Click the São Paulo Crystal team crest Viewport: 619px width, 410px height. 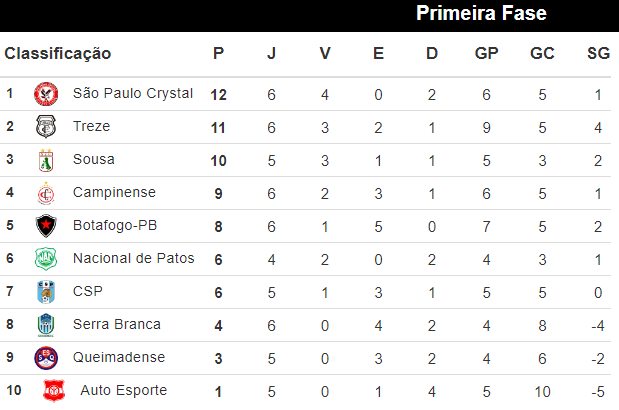click(x=47, y=94)
